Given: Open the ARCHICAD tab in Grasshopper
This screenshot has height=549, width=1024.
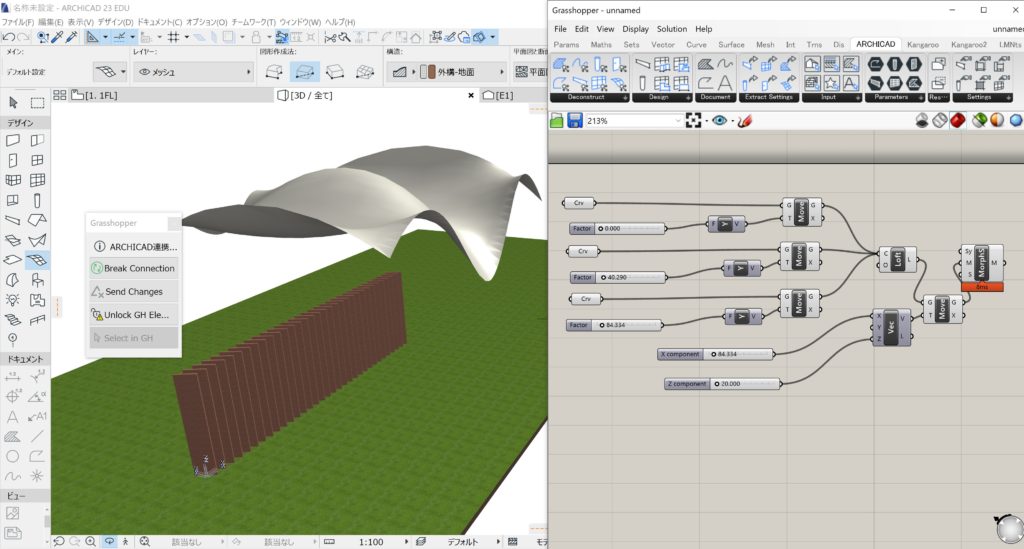Looking at the screenshot, I should [875, 44].
